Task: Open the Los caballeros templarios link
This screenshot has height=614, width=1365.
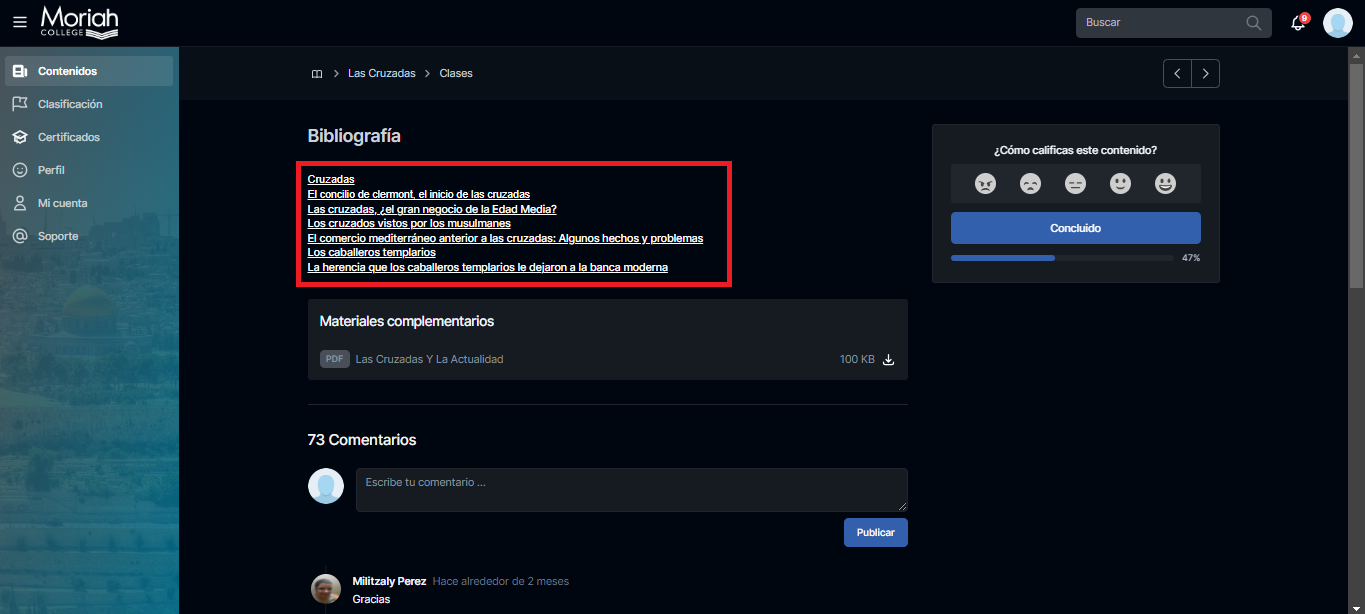Action: pos(371,253)
